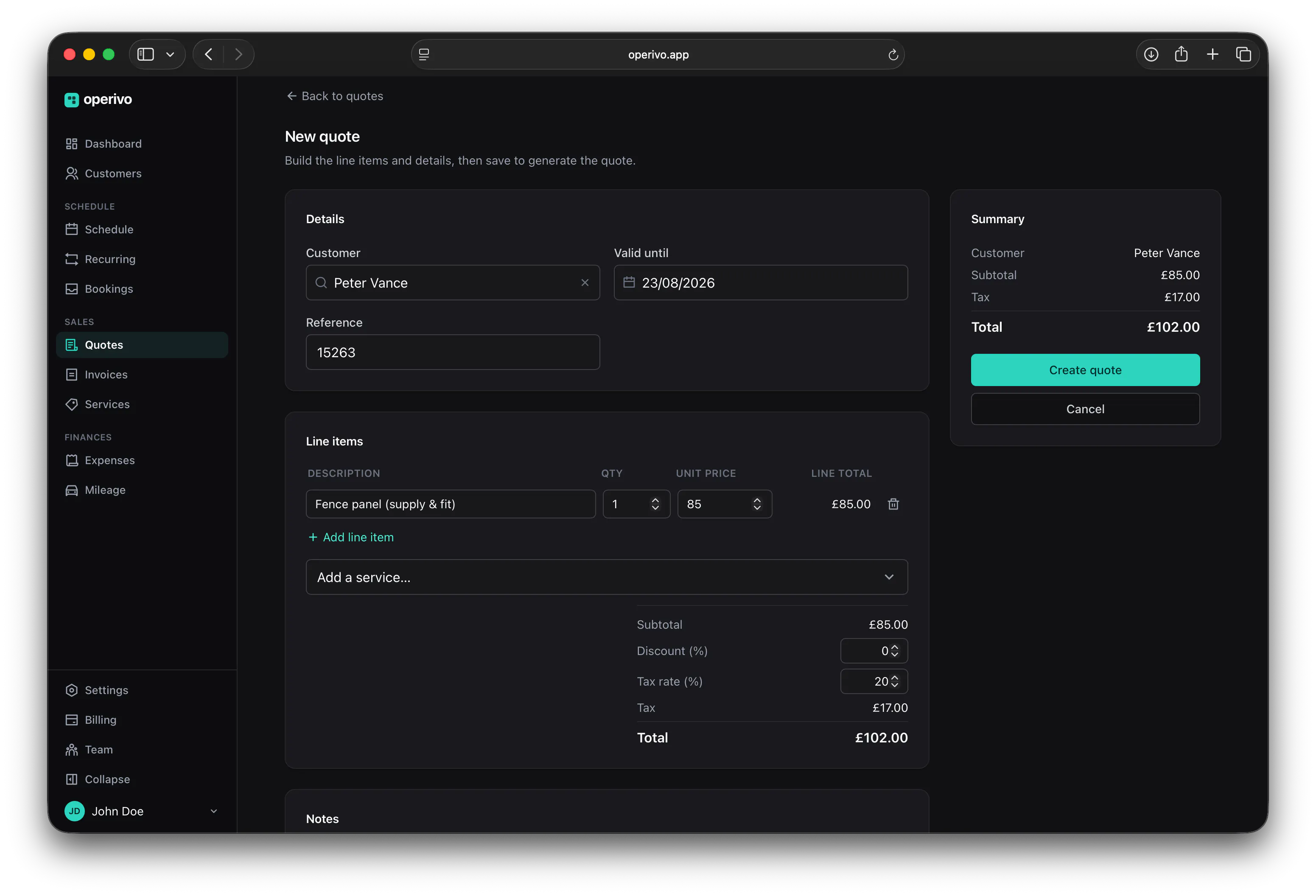Click the Billing card icon
This screenshot has width=1316, height=896.
tap(71, 720)
